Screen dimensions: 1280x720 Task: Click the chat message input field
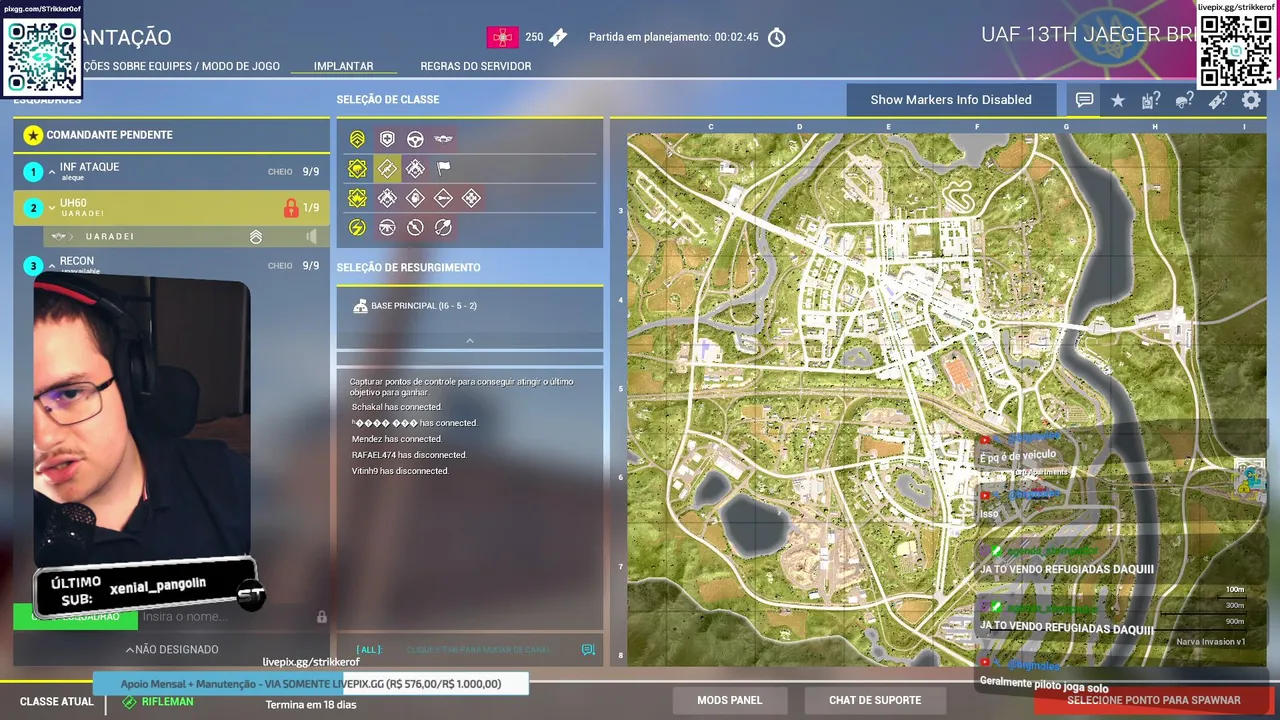pyautogui.click(x=477, y=650)
